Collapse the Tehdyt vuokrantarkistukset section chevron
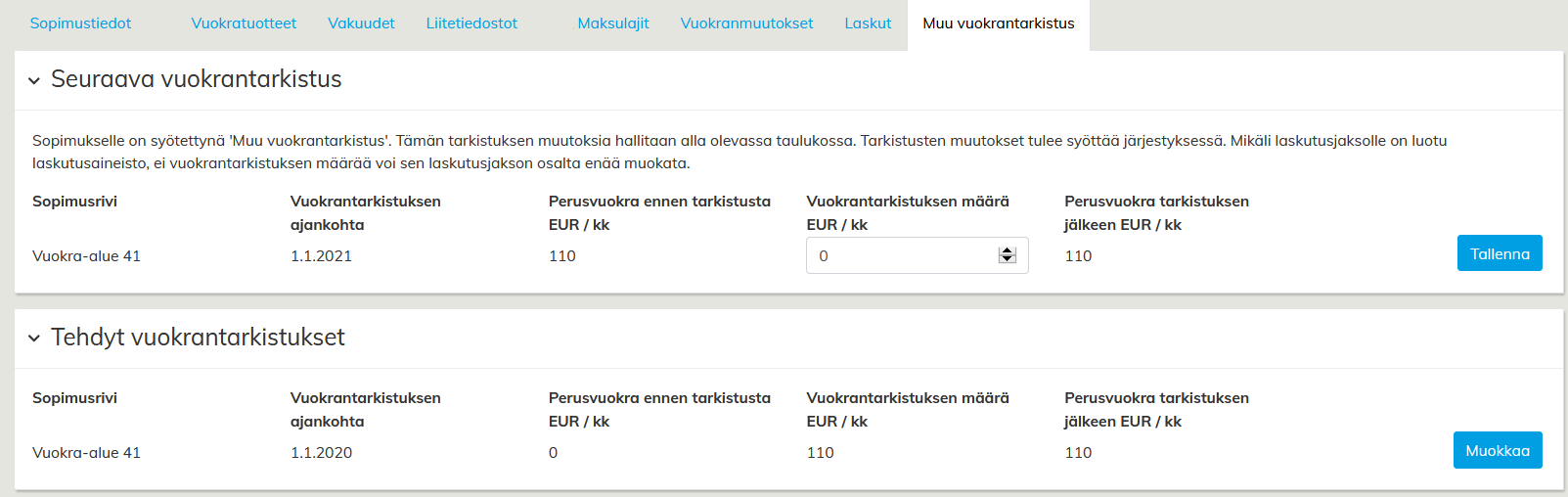 34,339
